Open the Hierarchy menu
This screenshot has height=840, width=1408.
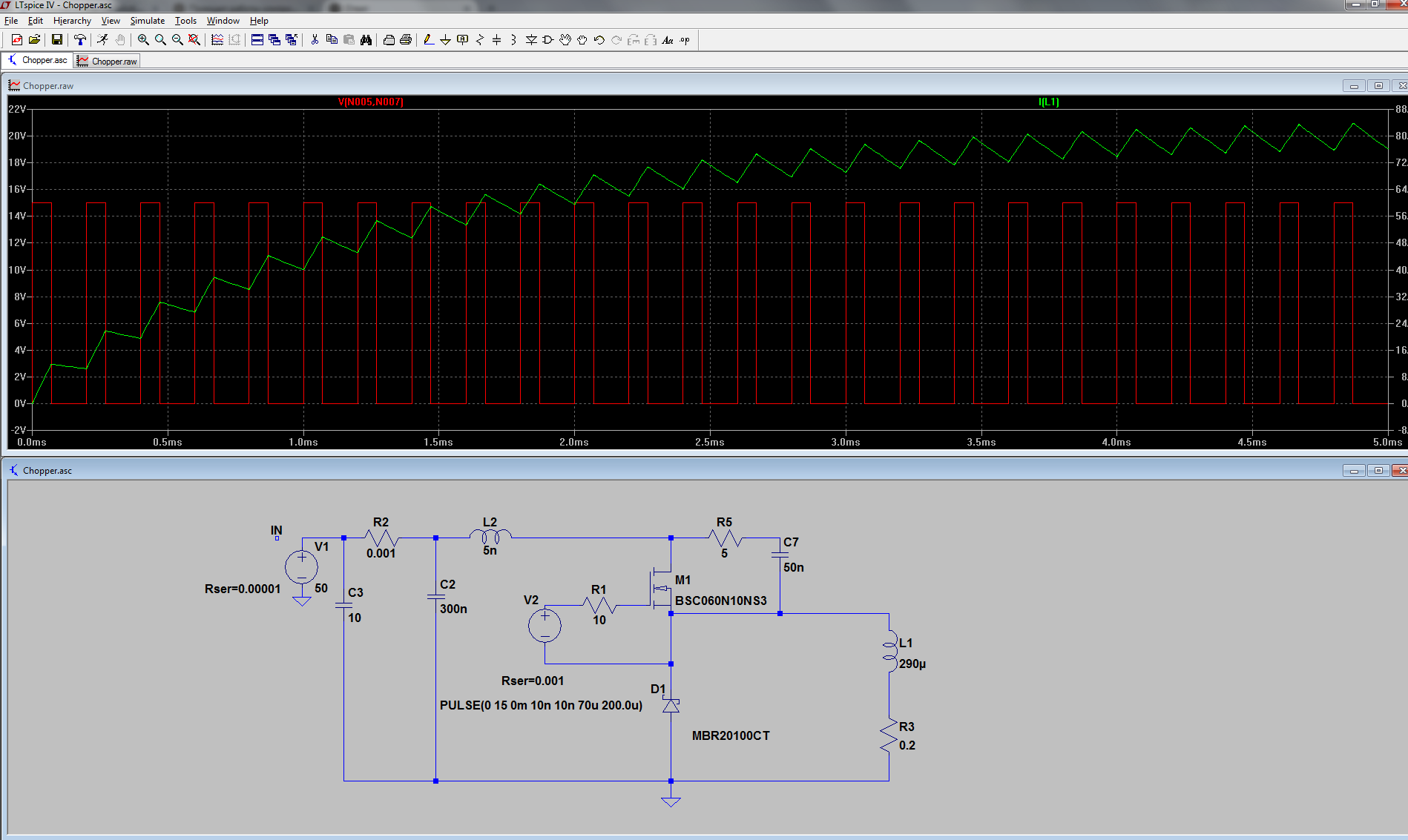[x=72, y=21]
